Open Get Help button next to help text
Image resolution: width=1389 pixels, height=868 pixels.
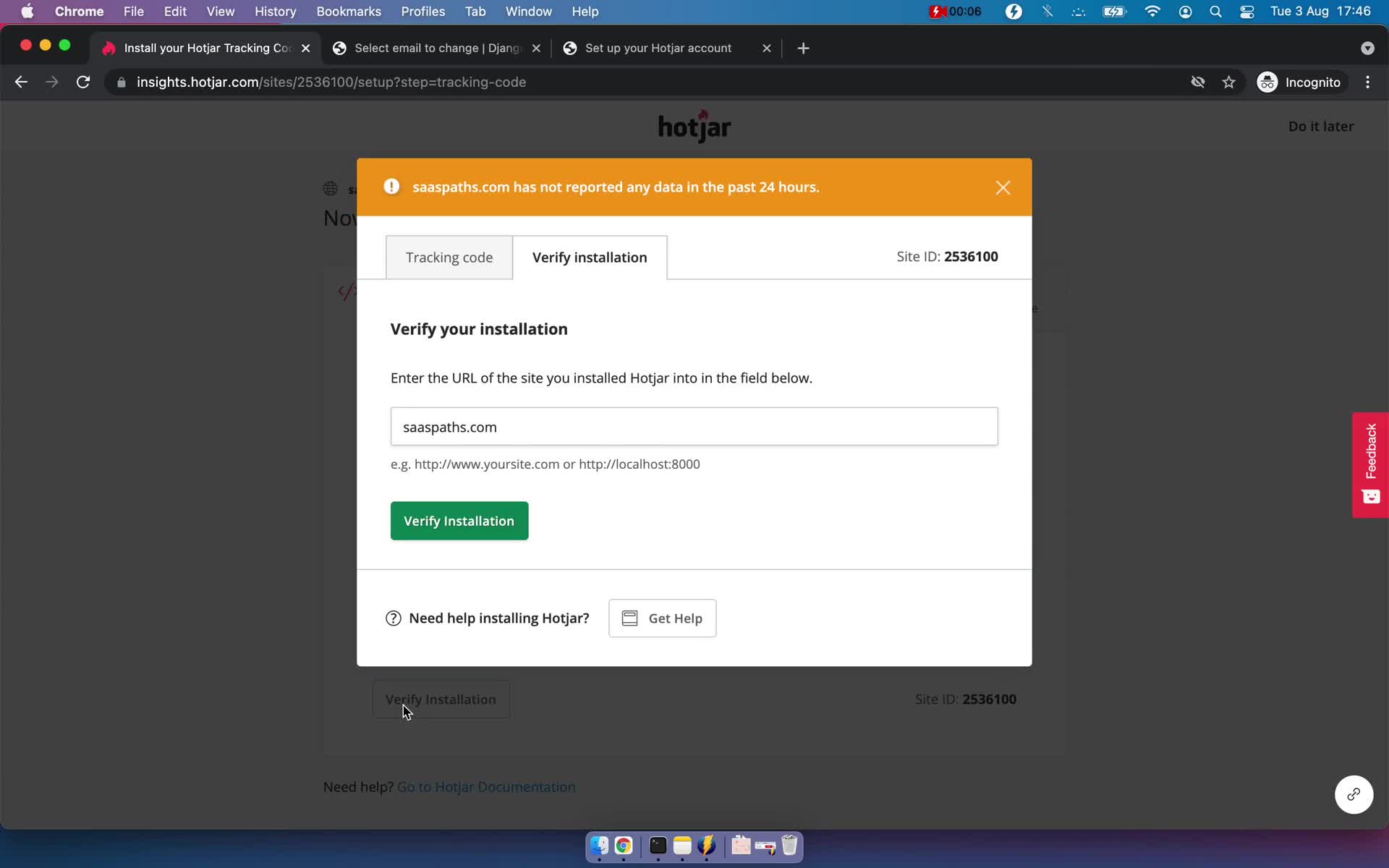click(x=663, y=618)
